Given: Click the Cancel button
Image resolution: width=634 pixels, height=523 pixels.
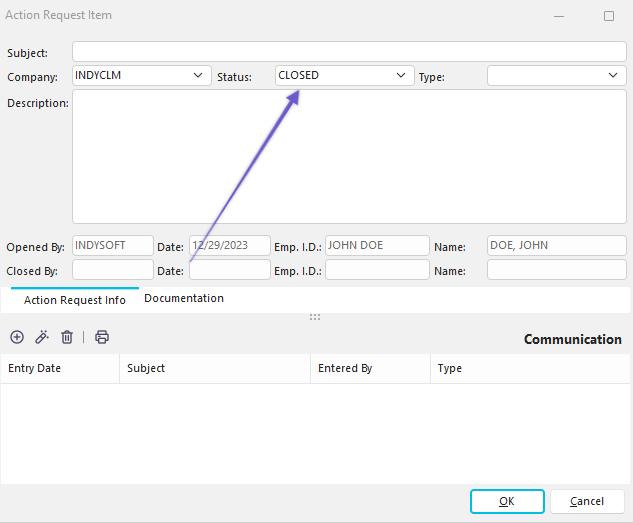Looking at the screenshot, I should click(587, 501).
